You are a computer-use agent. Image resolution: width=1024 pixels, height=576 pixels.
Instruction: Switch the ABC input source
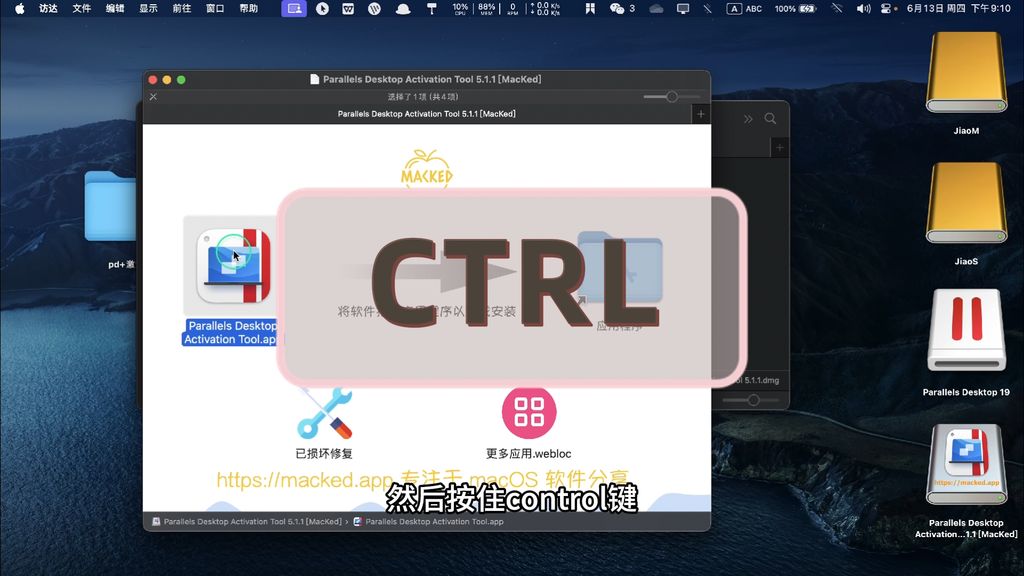tap(744, 8)
